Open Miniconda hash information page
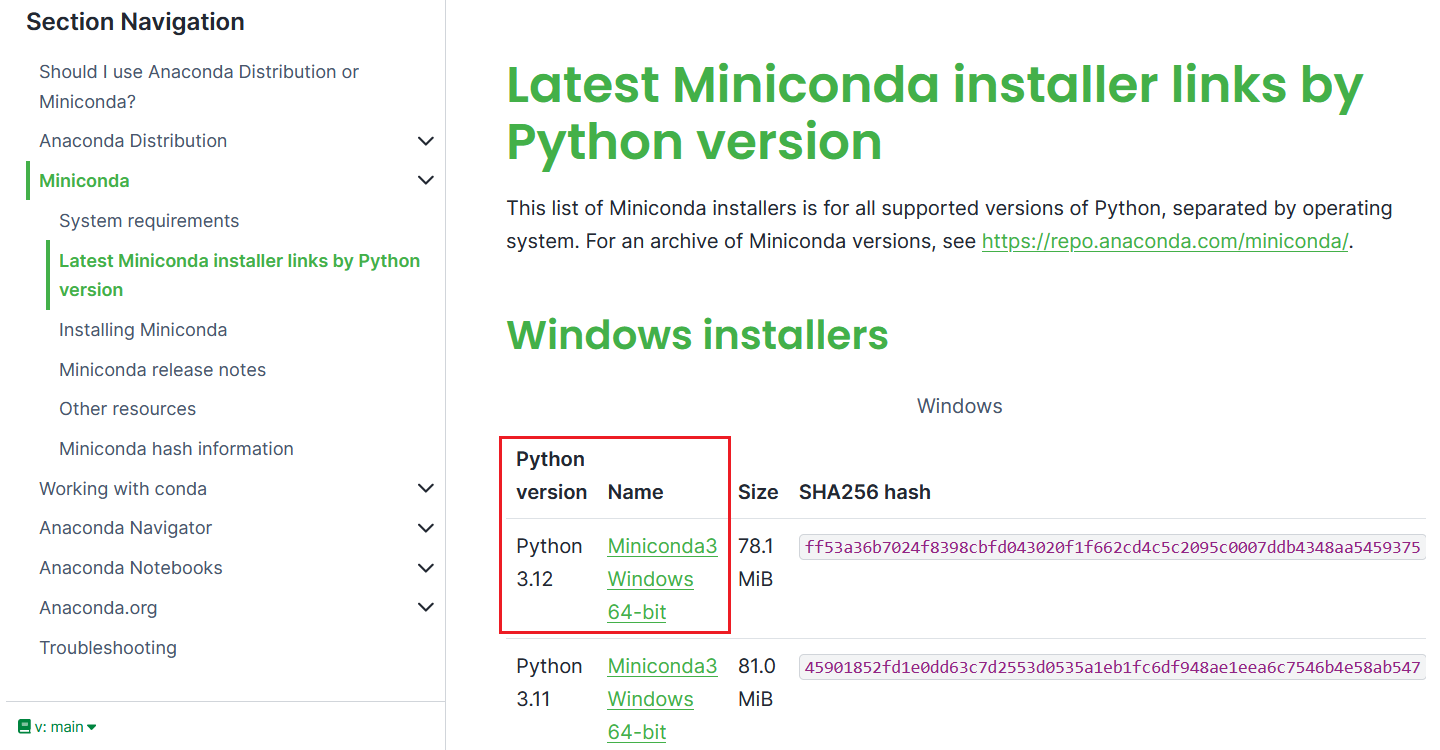This screenshot has width=1440, height=750. 177,449
